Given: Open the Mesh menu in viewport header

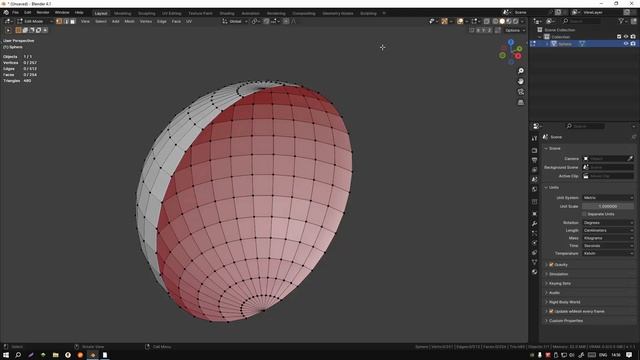Looking at the screenshot, I should tap(129, 21).
